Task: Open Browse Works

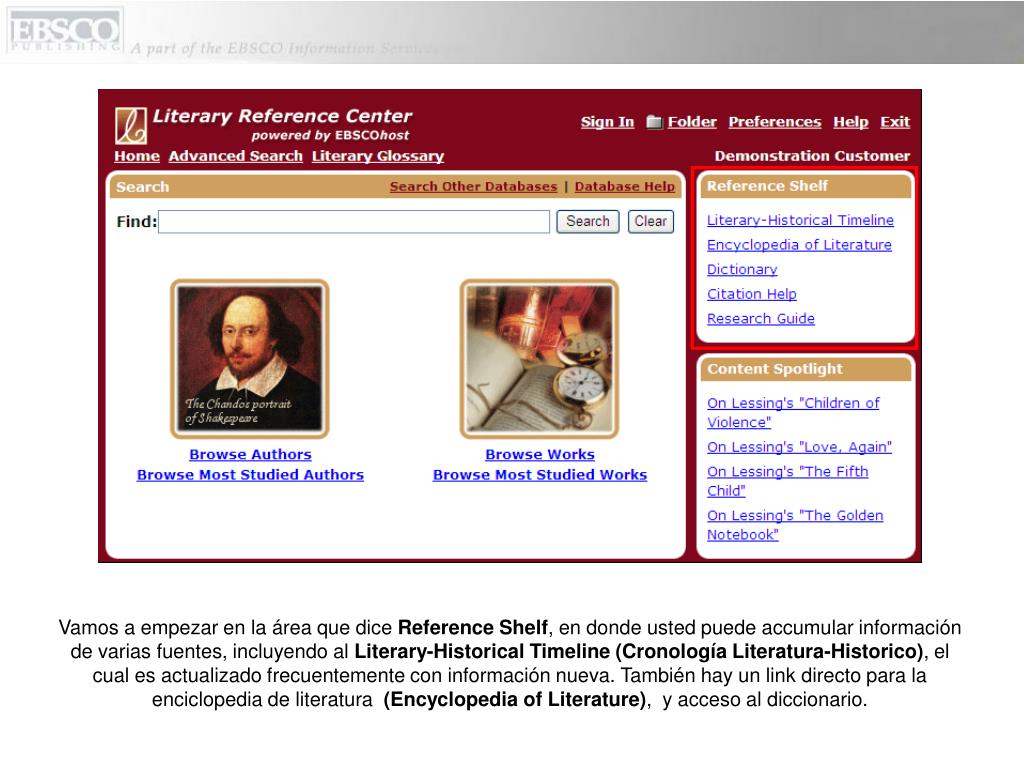Action: click(539, 454)
